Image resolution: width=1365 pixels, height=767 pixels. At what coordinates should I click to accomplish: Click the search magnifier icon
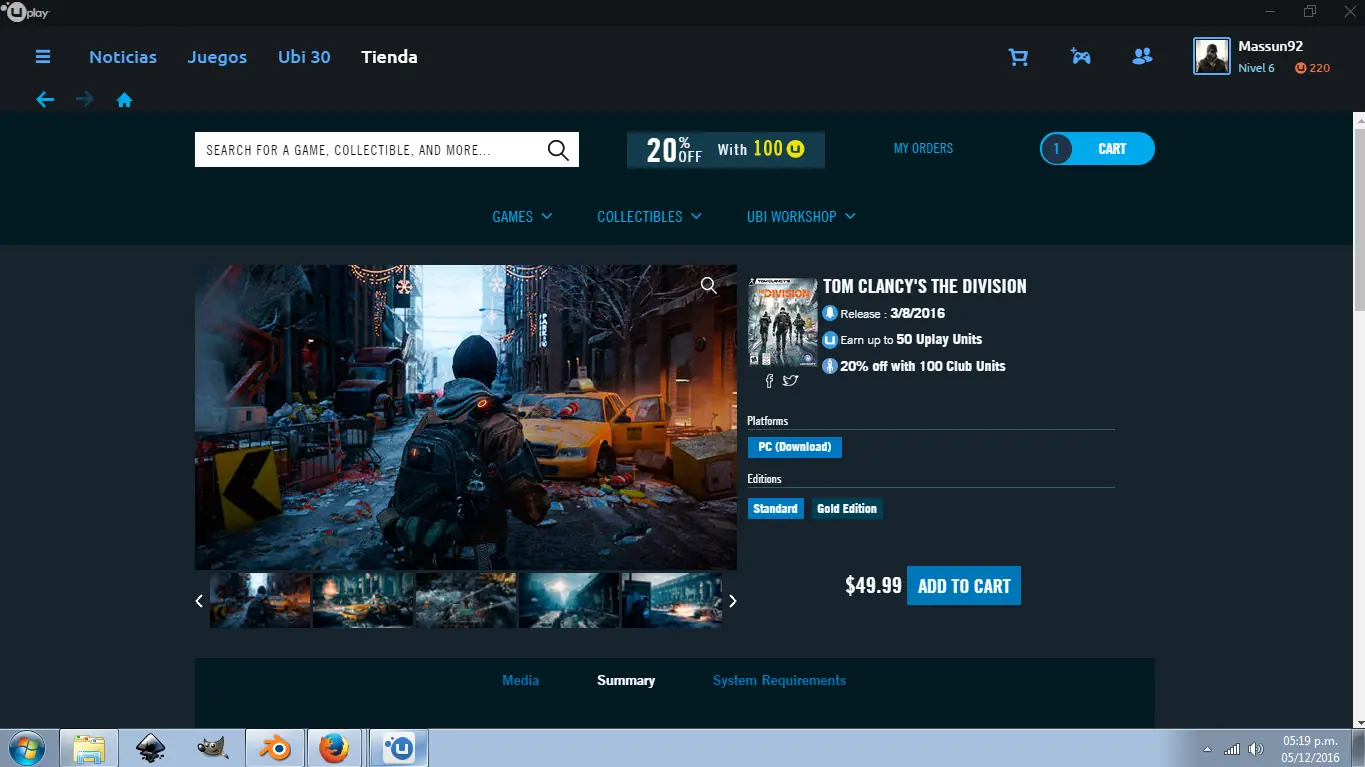558,150
